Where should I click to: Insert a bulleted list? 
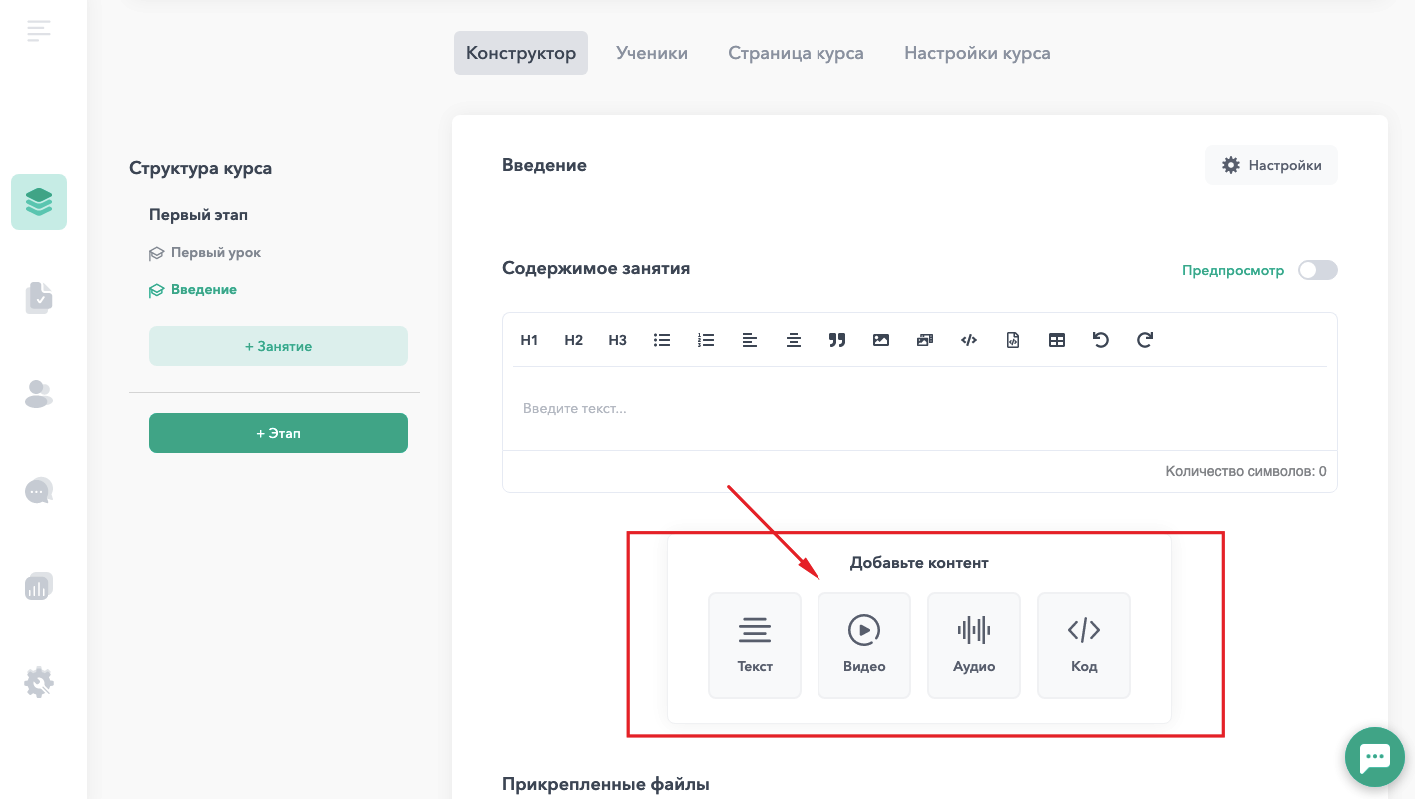661,340
